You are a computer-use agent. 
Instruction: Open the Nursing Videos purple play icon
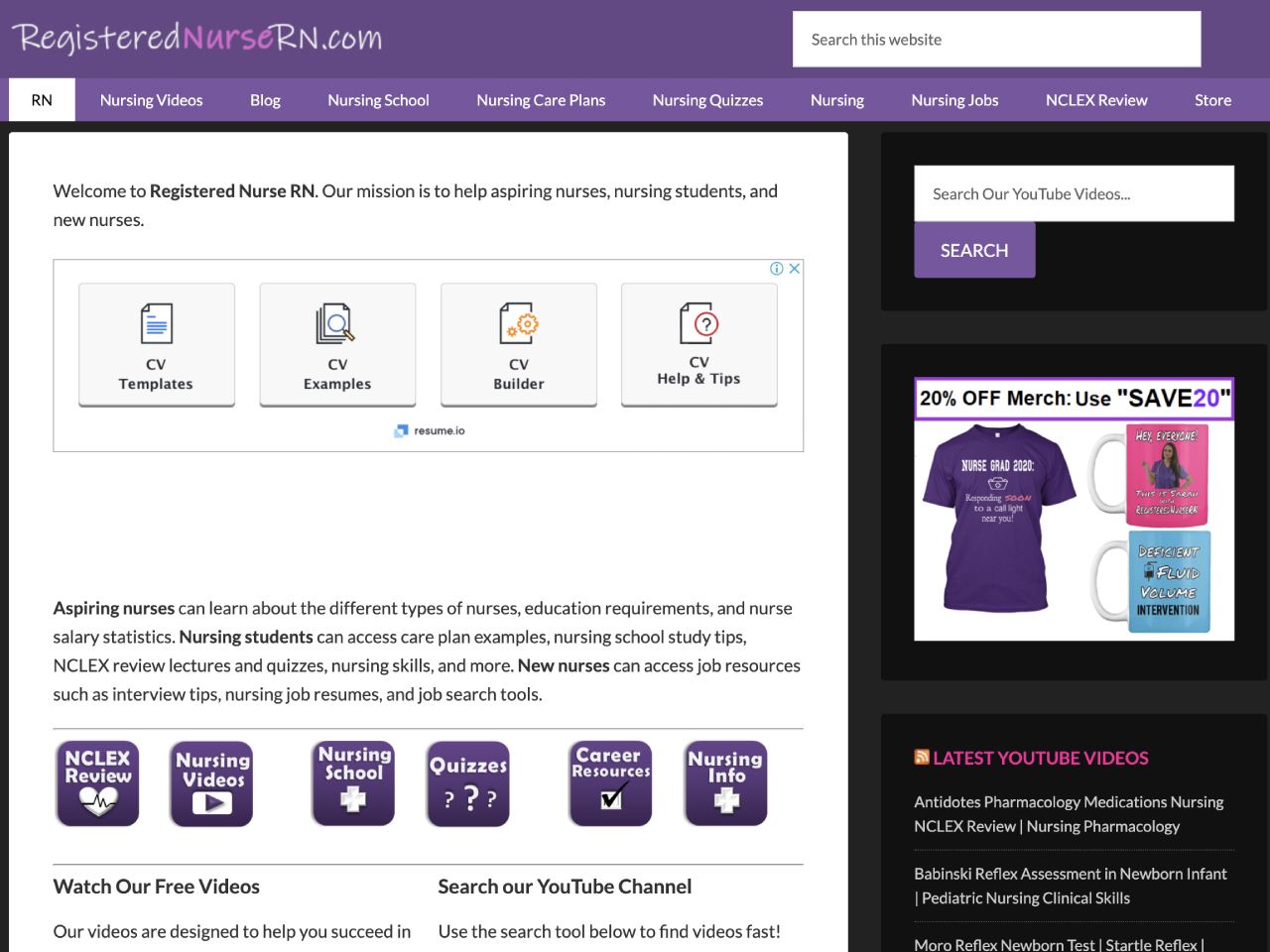click(x=211, y=783)
